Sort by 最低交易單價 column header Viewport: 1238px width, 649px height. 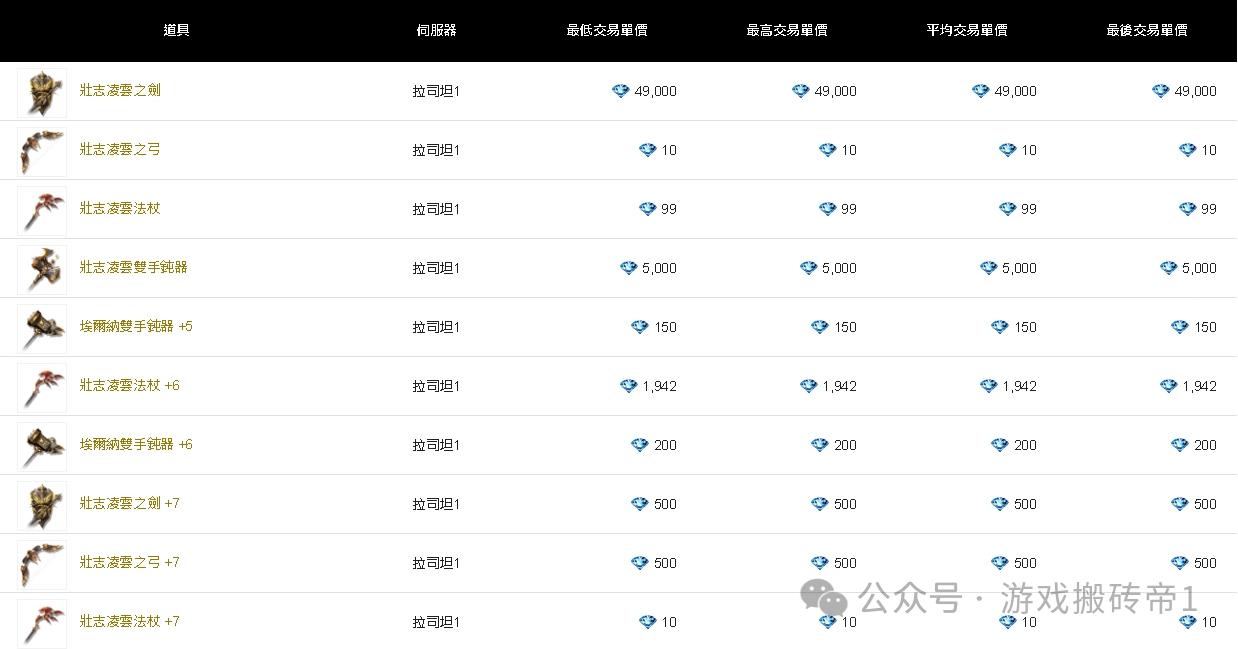(x=607, y=30)
